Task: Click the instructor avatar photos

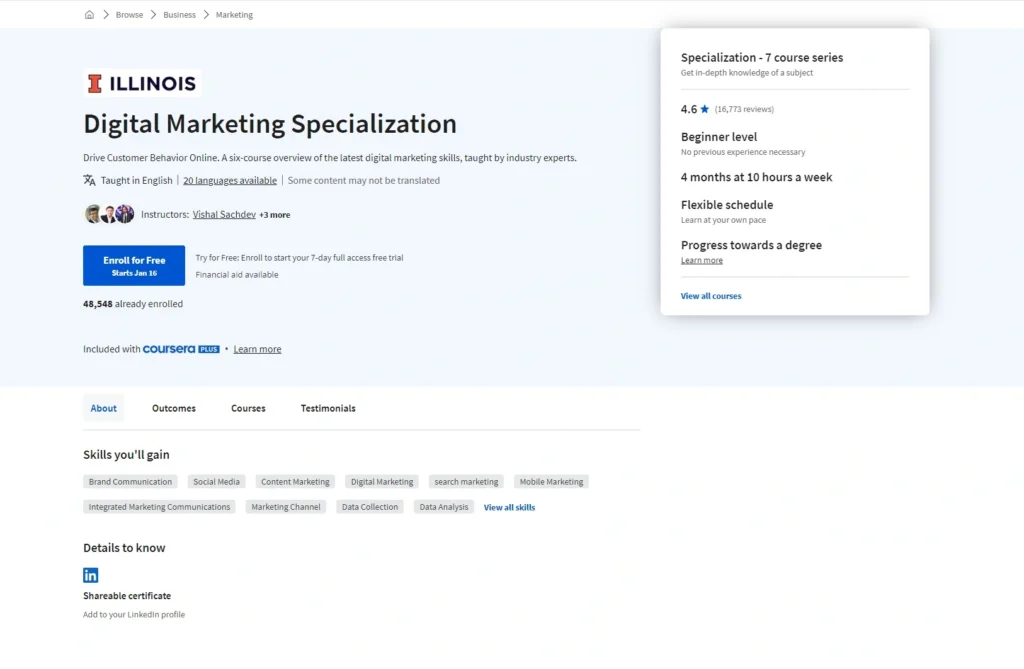Action: tap(109, 214)
